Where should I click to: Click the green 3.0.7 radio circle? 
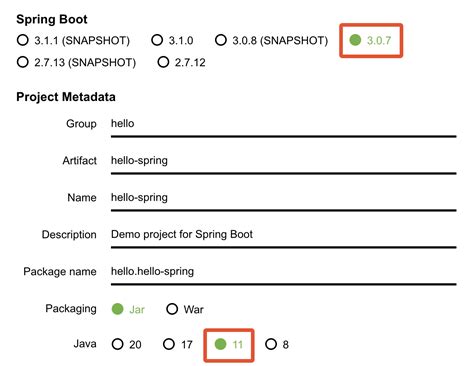pyautogui.click(x=355, y=40)
